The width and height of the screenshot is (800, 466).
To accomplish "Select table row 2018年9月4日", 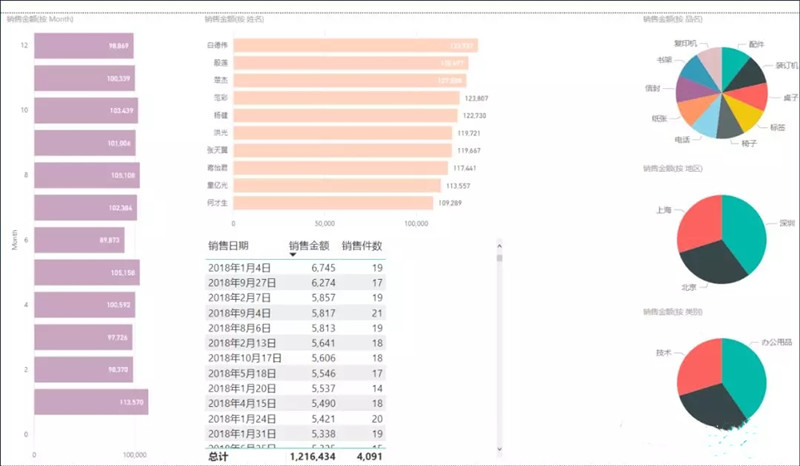I will [296, 313].
